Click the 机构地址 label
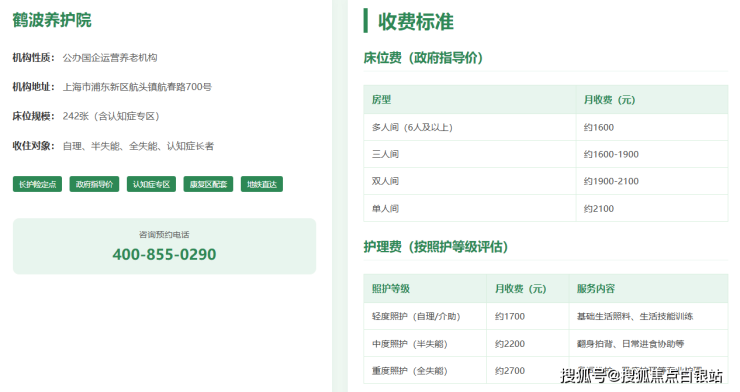 click(33, 87)
